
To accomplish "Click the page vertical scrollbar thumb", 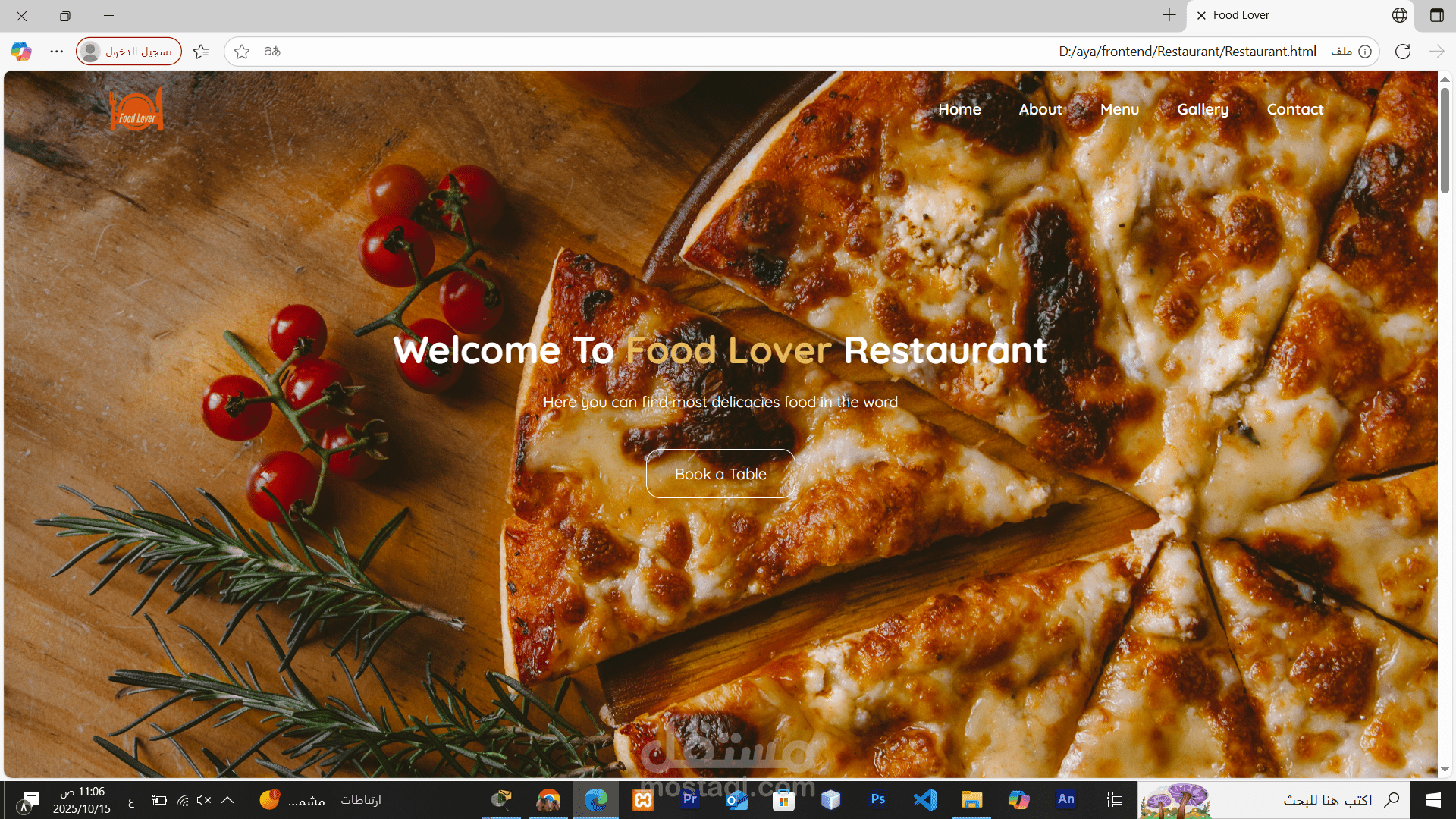I will tap(1445, 141).
